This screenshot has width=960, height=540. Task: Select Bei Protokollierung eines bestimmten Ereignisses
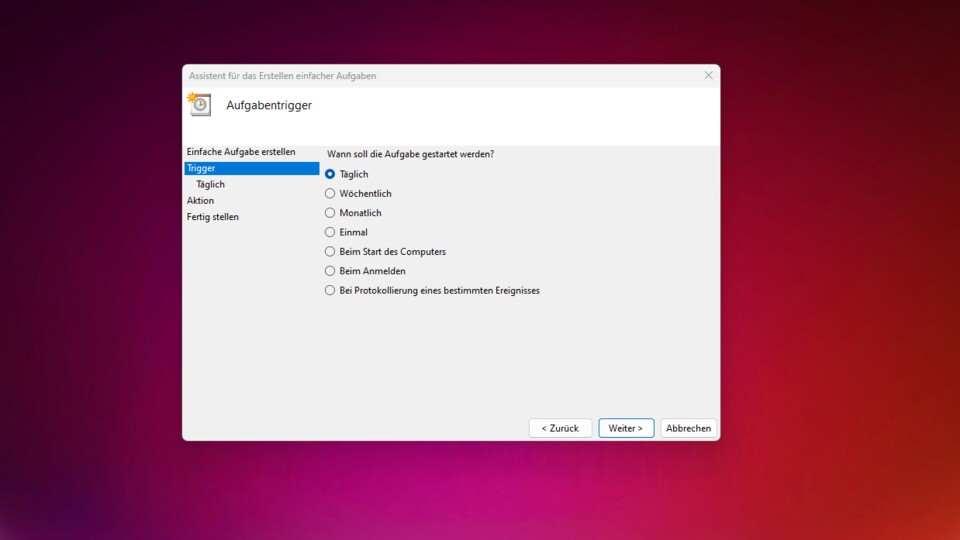tap(330, 291)
